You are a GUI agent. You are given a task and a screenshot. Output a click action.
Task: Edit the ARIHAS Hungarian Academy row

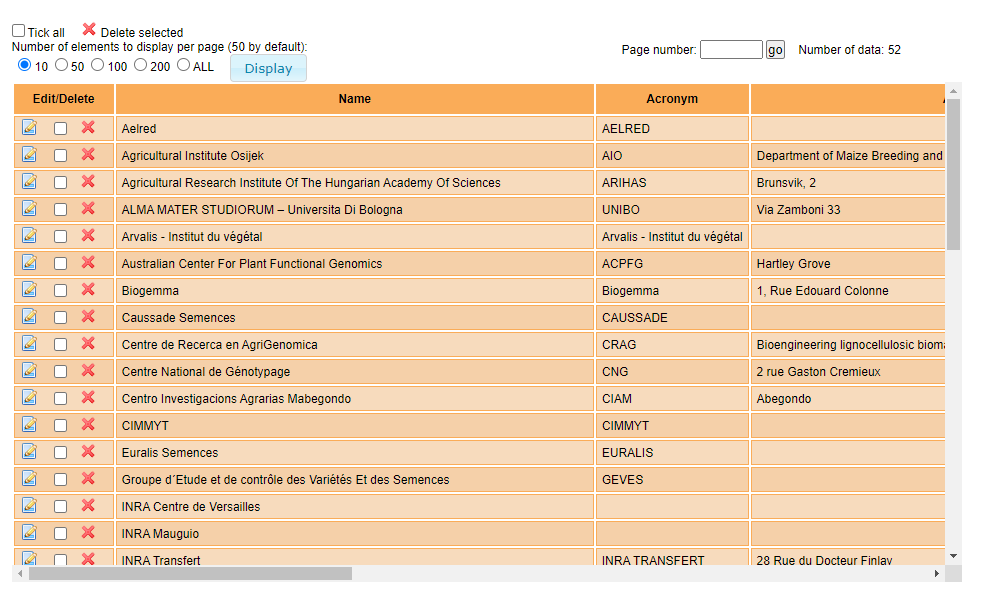pyautogui.click(x=29, y=181)
